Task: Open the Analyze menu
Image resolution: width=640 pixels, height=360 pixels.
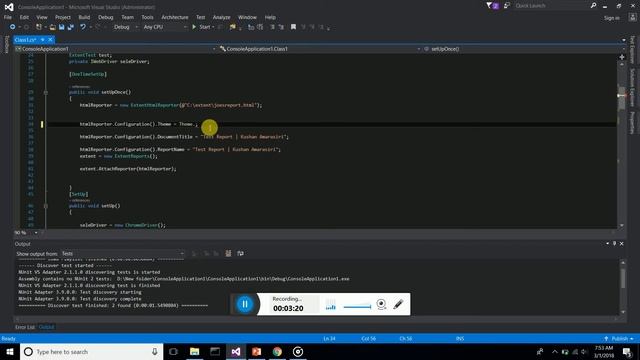Action: (x=222, y=17)
